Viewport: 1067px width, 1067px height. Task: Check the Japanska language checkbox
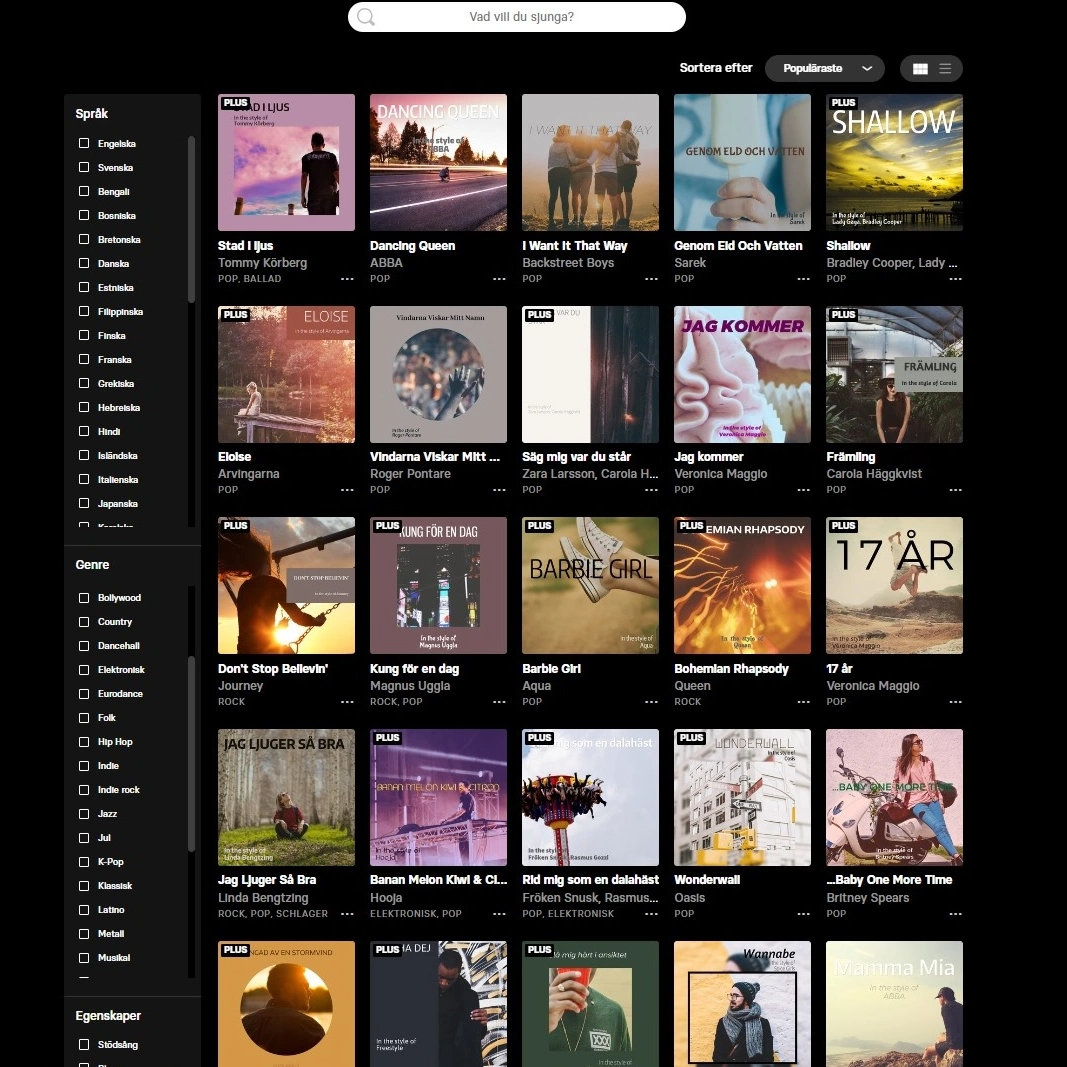(84, 504)
